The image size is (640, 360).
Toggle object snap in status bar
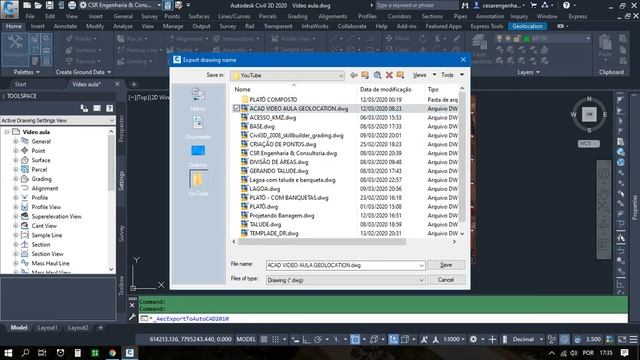point(355,339)
